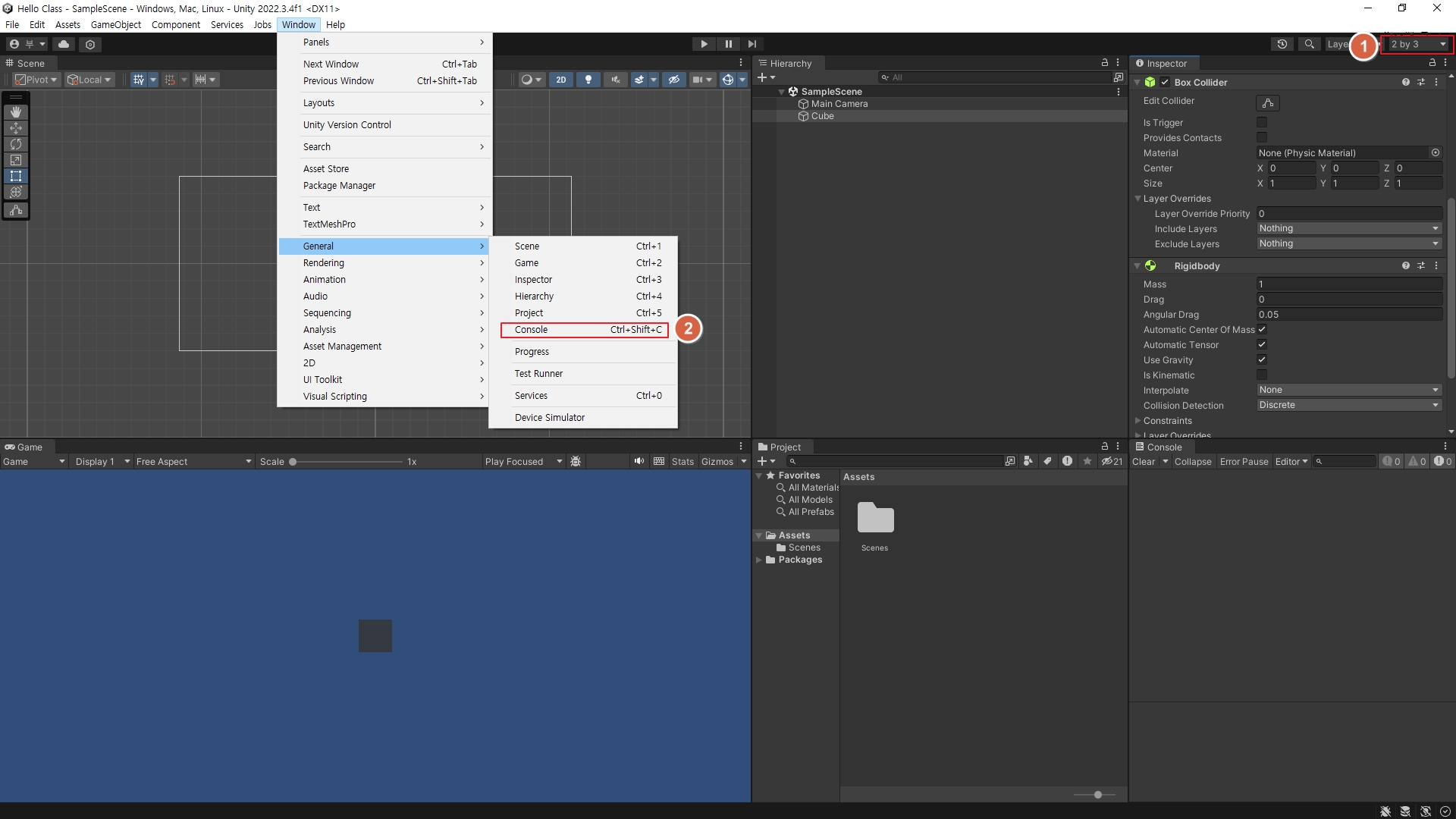Click the Step frame button
1456x819 pixels.
(752, 44)
